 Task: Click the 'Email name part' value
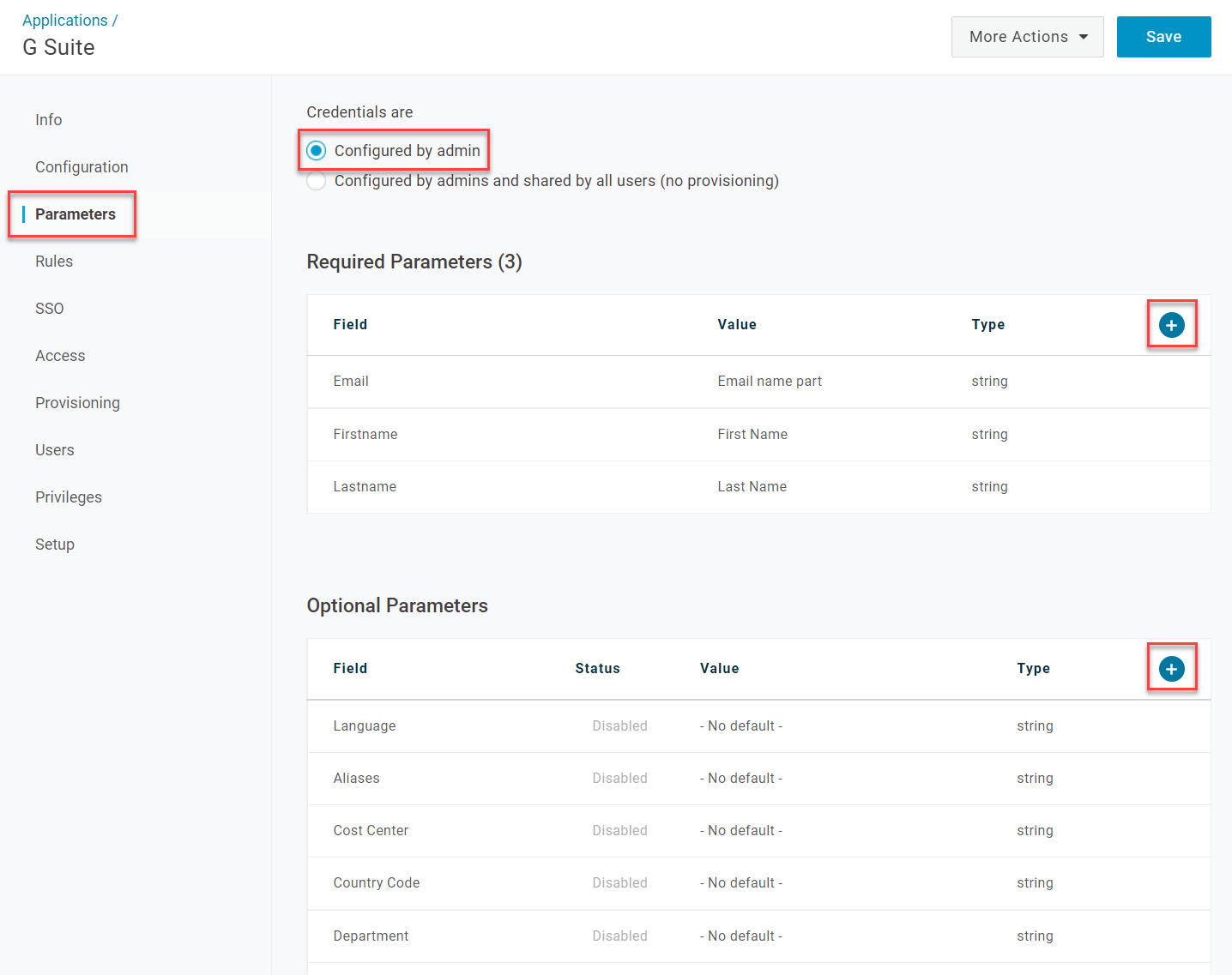click(770, 382)
